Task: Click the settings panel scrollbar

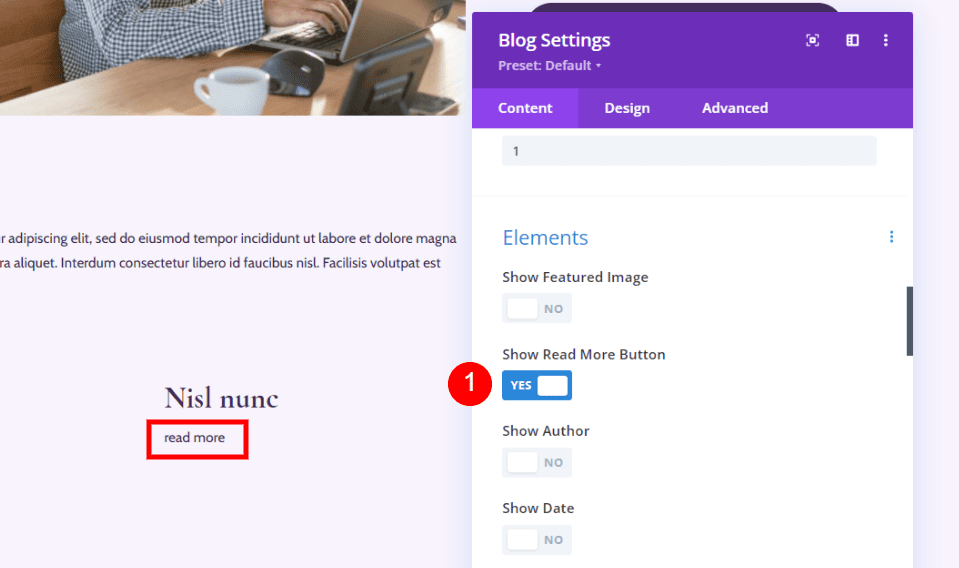Action: coord(909,320)
